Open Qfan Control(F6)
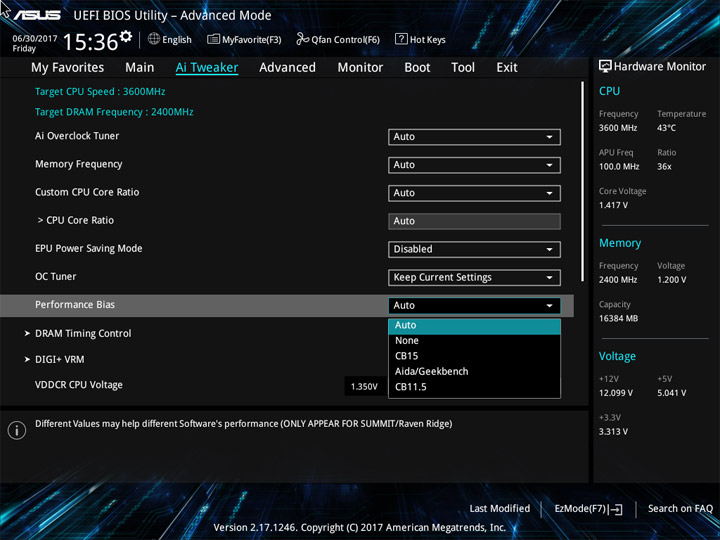The height and width of the screenshot is (540, 720). coord(338,39)
